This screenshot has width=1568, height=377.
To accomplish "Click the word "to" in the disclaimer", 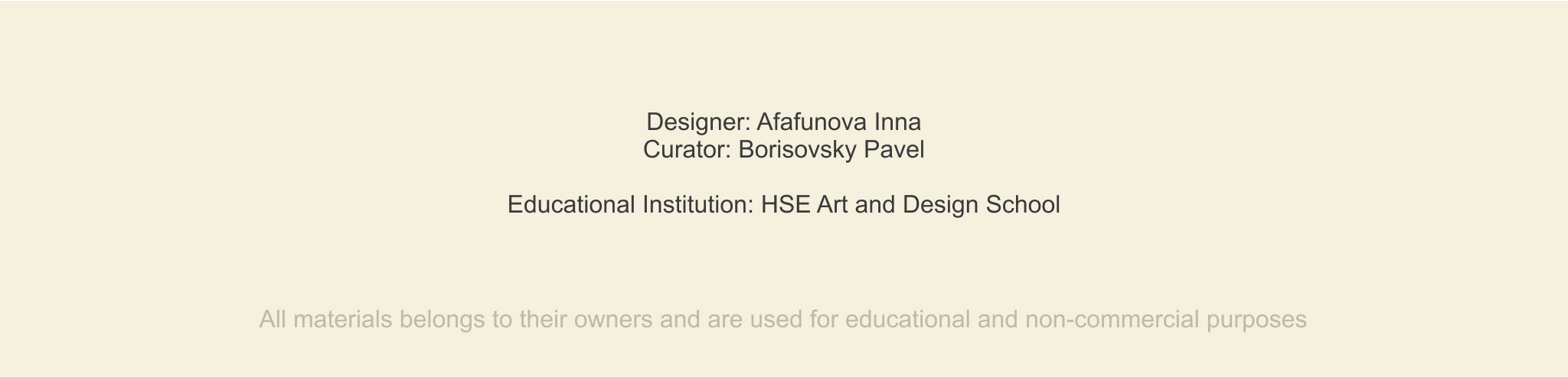I will 502,320.
